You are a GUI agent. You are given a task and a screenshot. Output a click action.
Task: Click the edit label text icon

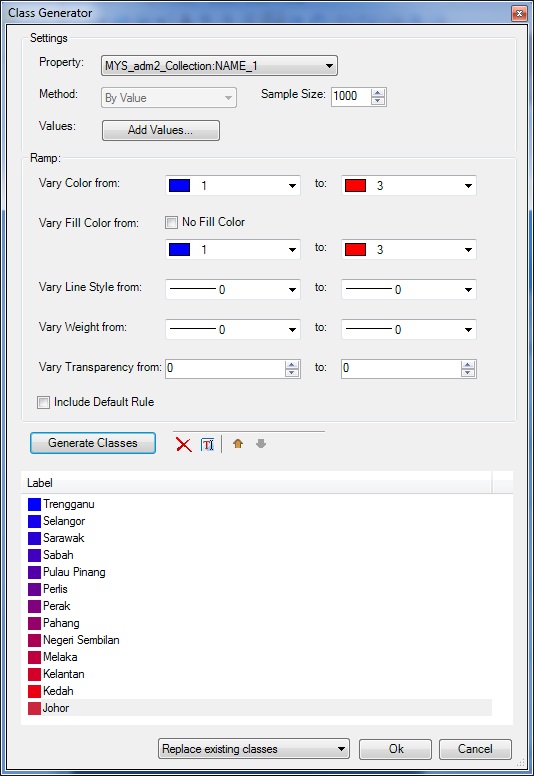coord(207,444)
